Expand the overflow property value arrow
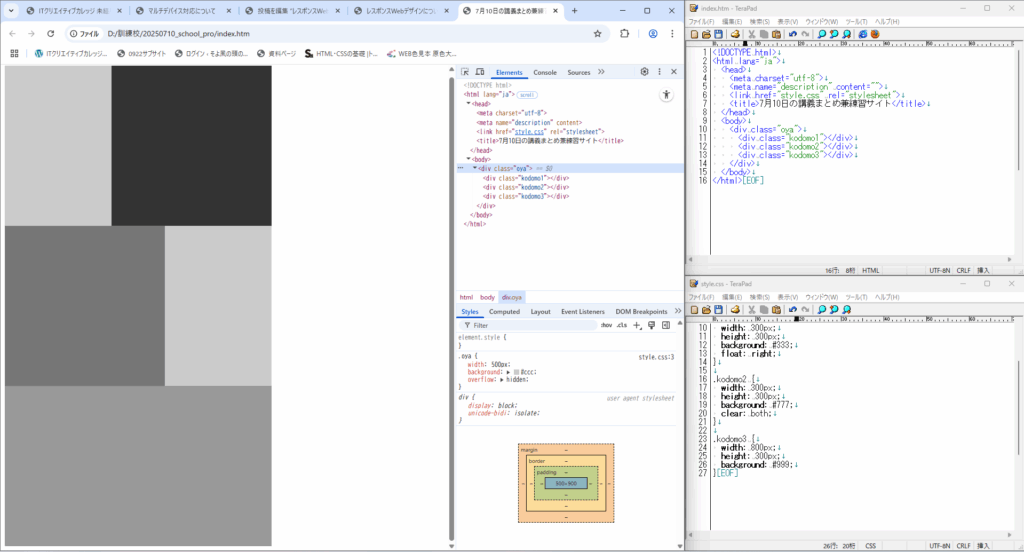 501,379
